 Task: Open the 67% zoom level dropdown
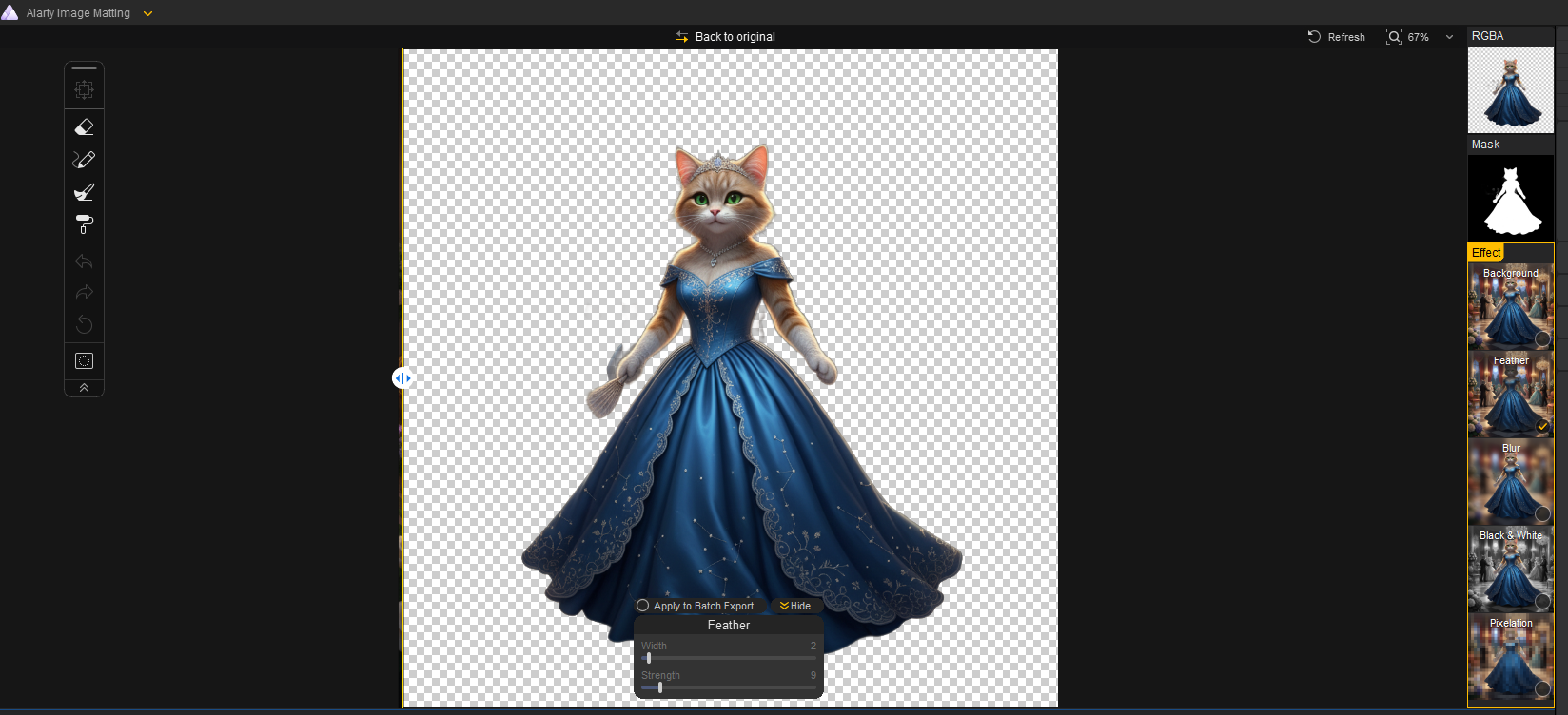(x=1449, y=37)
